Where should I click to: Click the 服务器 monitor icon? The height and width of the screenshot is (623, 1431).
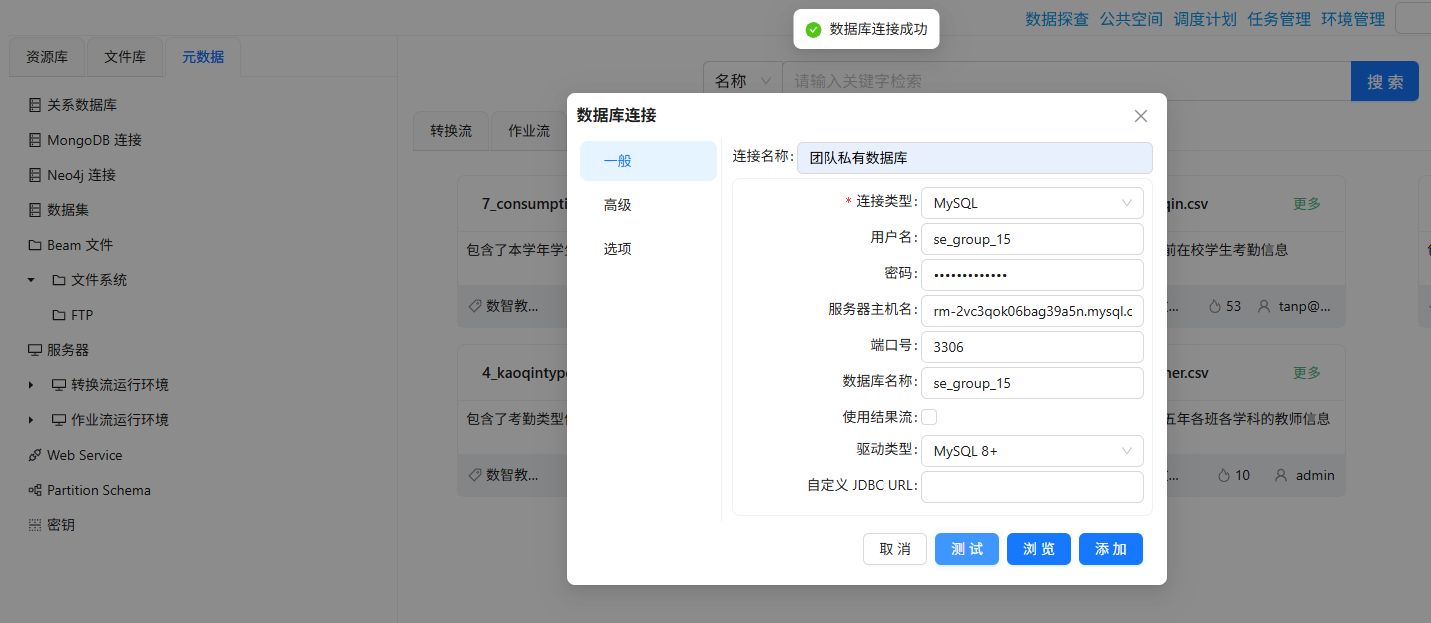click(35, 350)
